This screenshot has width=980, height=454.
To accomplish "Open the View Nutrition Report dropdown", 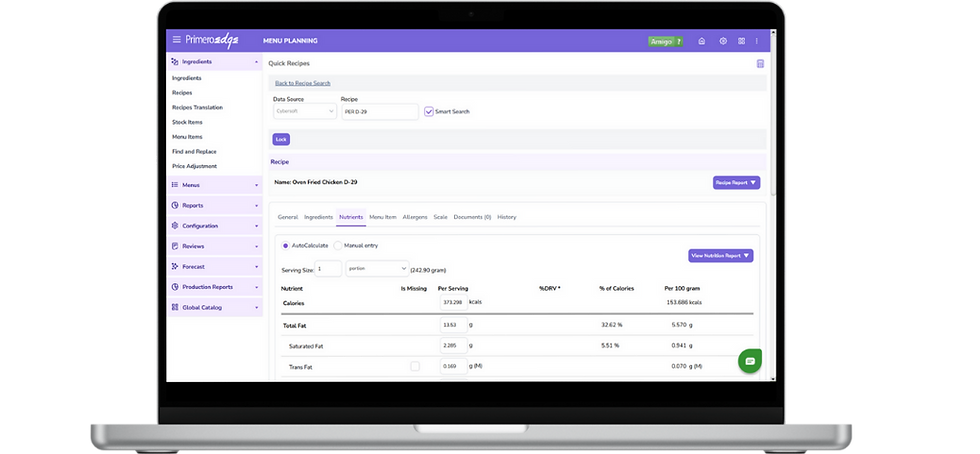I will click(721, 256).
